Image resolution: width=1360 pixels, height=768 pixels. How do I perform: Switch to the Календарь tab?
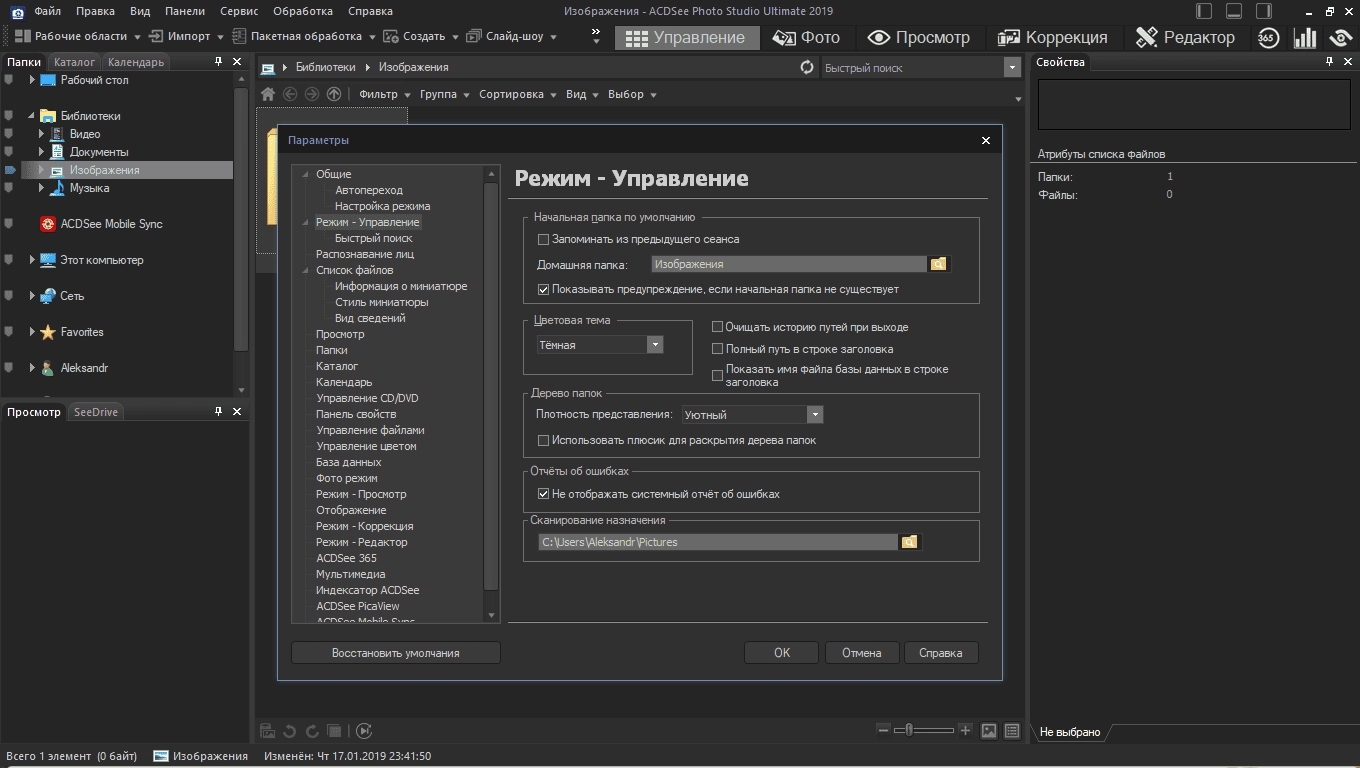[135, 62]
